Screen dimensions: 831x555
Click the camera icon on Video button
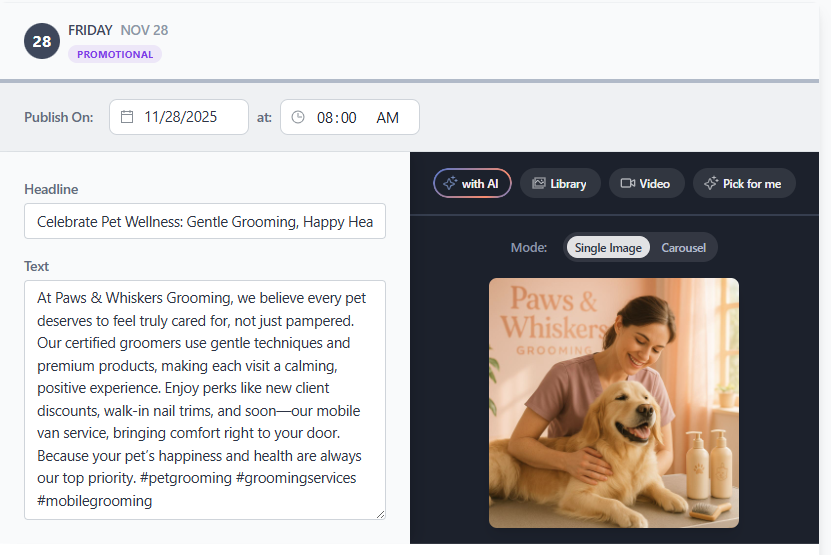pos(628,184)
